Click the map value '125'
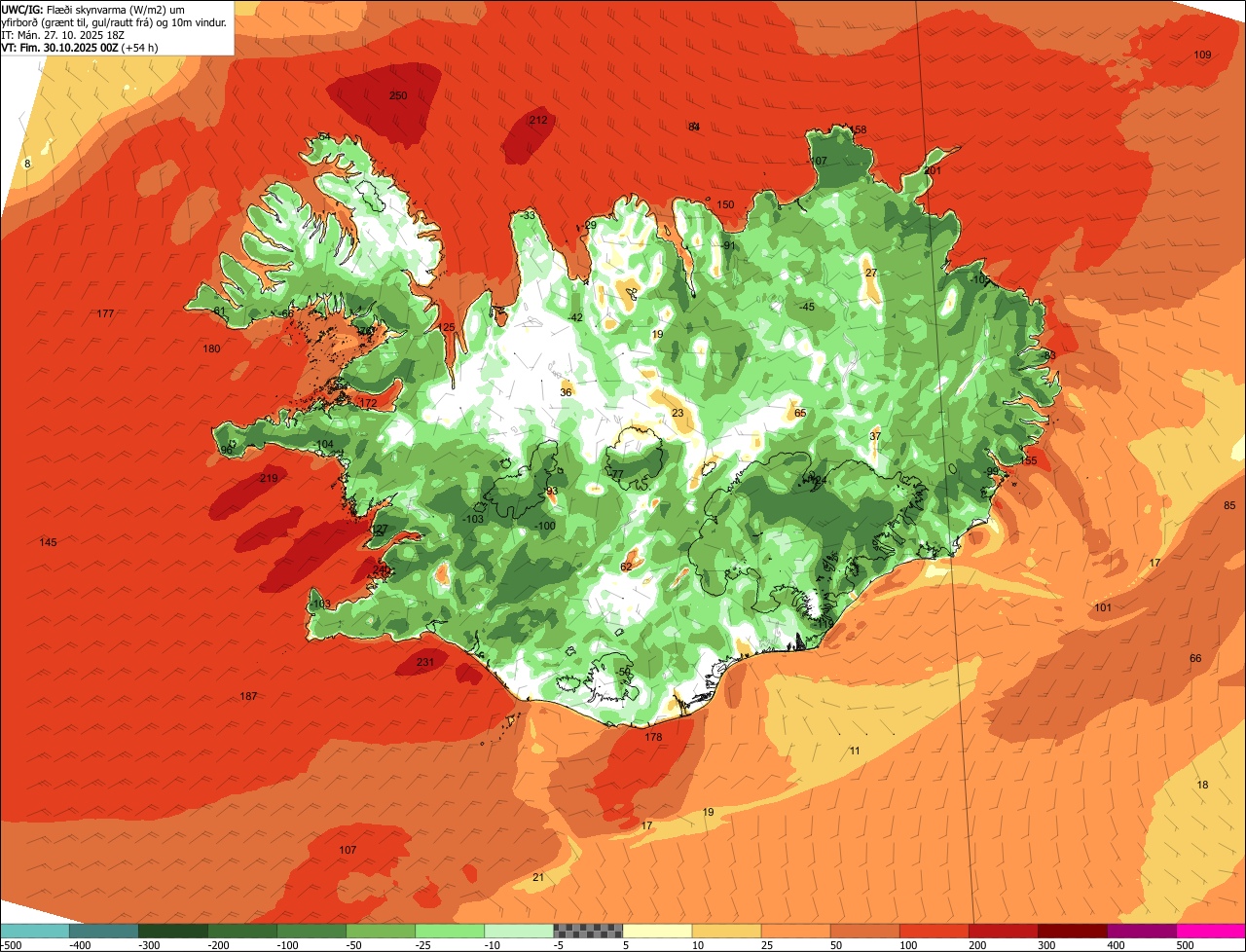1246x952 pixels. [447, 327]
